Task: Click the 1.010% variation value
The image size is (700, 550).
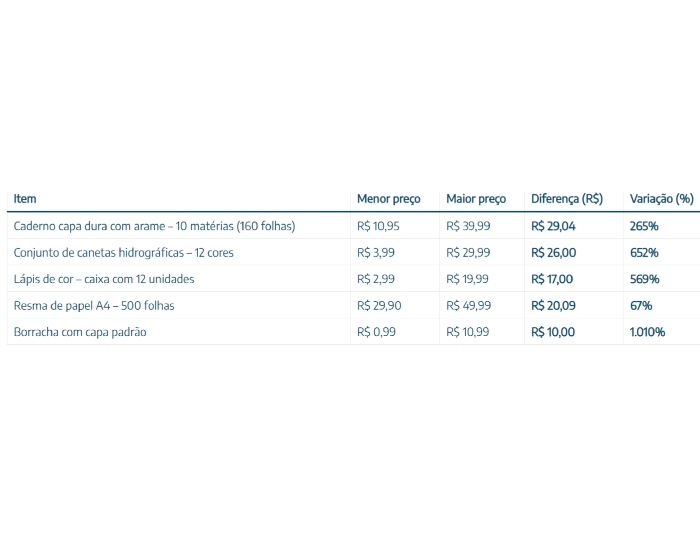Action: (647, 332)
